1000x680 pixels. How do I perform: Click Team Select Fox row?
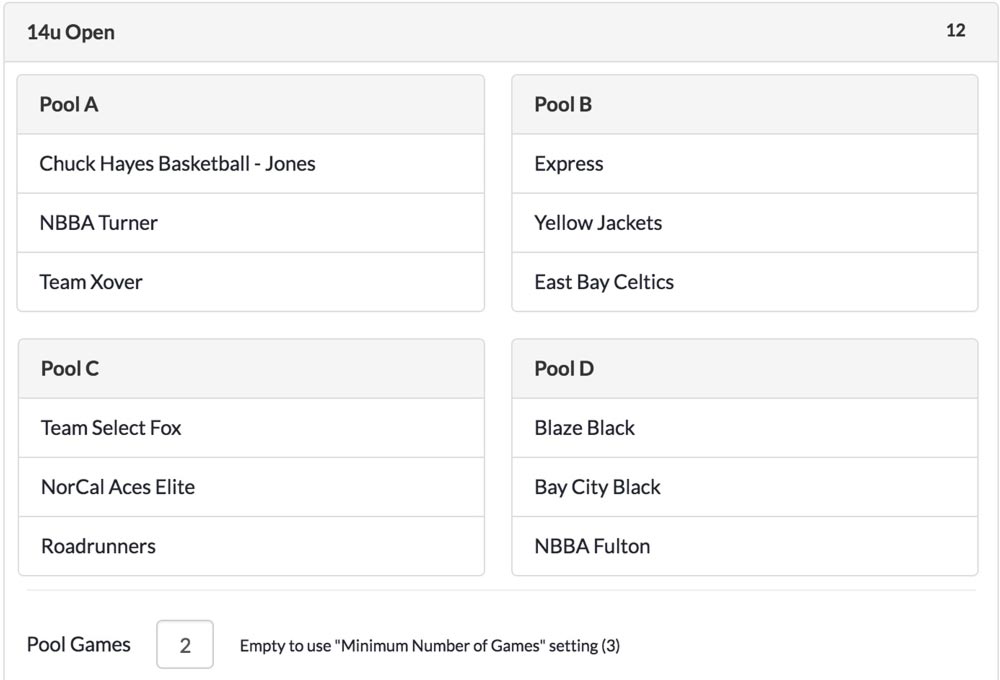[111, 428]
